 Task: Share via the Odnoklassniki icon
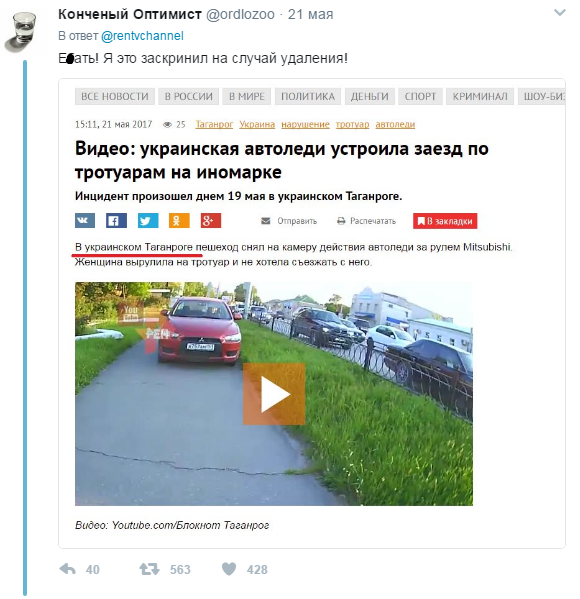(x=179, y=221)
